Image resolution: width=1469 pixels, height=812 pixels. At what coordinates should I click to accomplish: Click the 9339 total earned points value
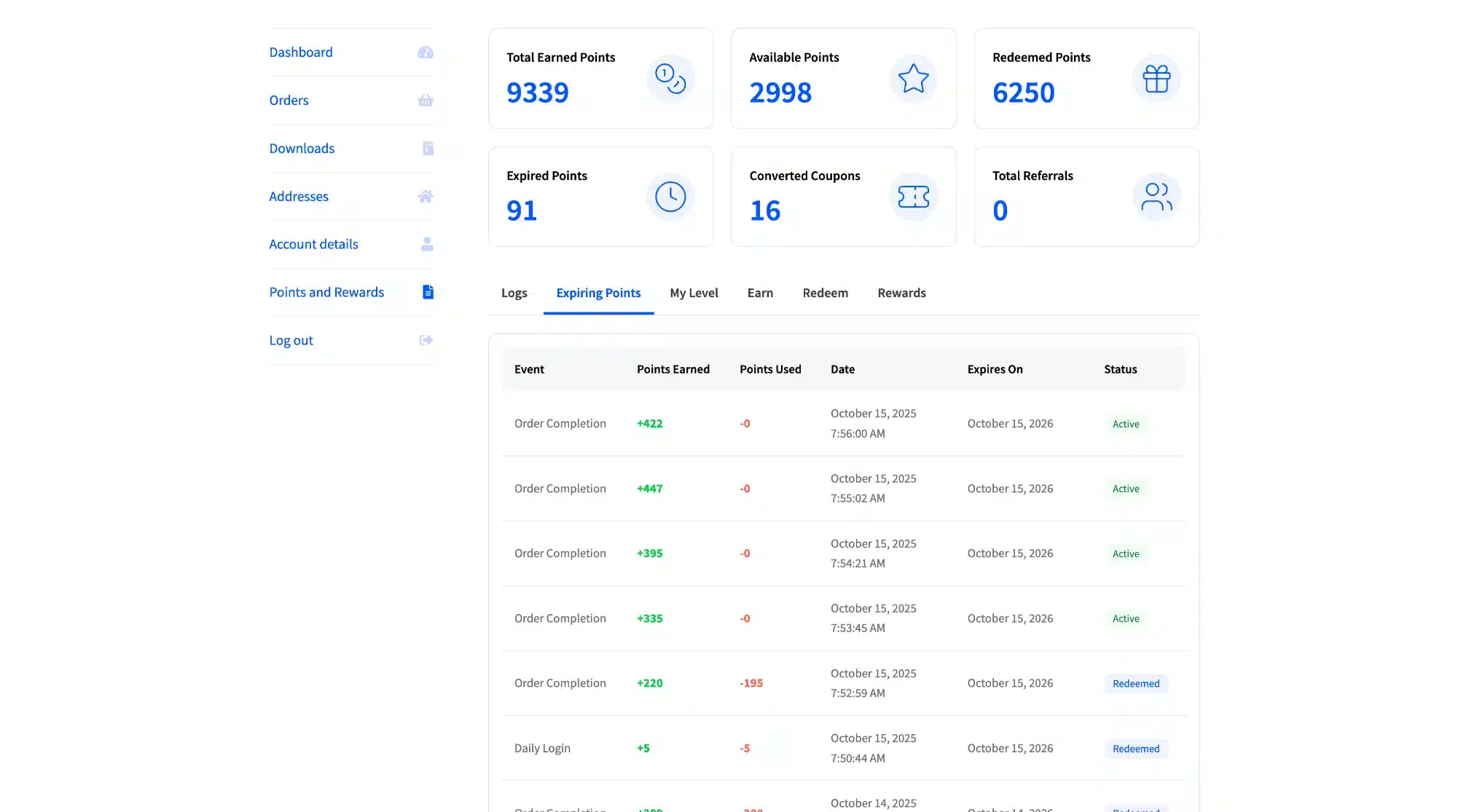coord(537,92)
